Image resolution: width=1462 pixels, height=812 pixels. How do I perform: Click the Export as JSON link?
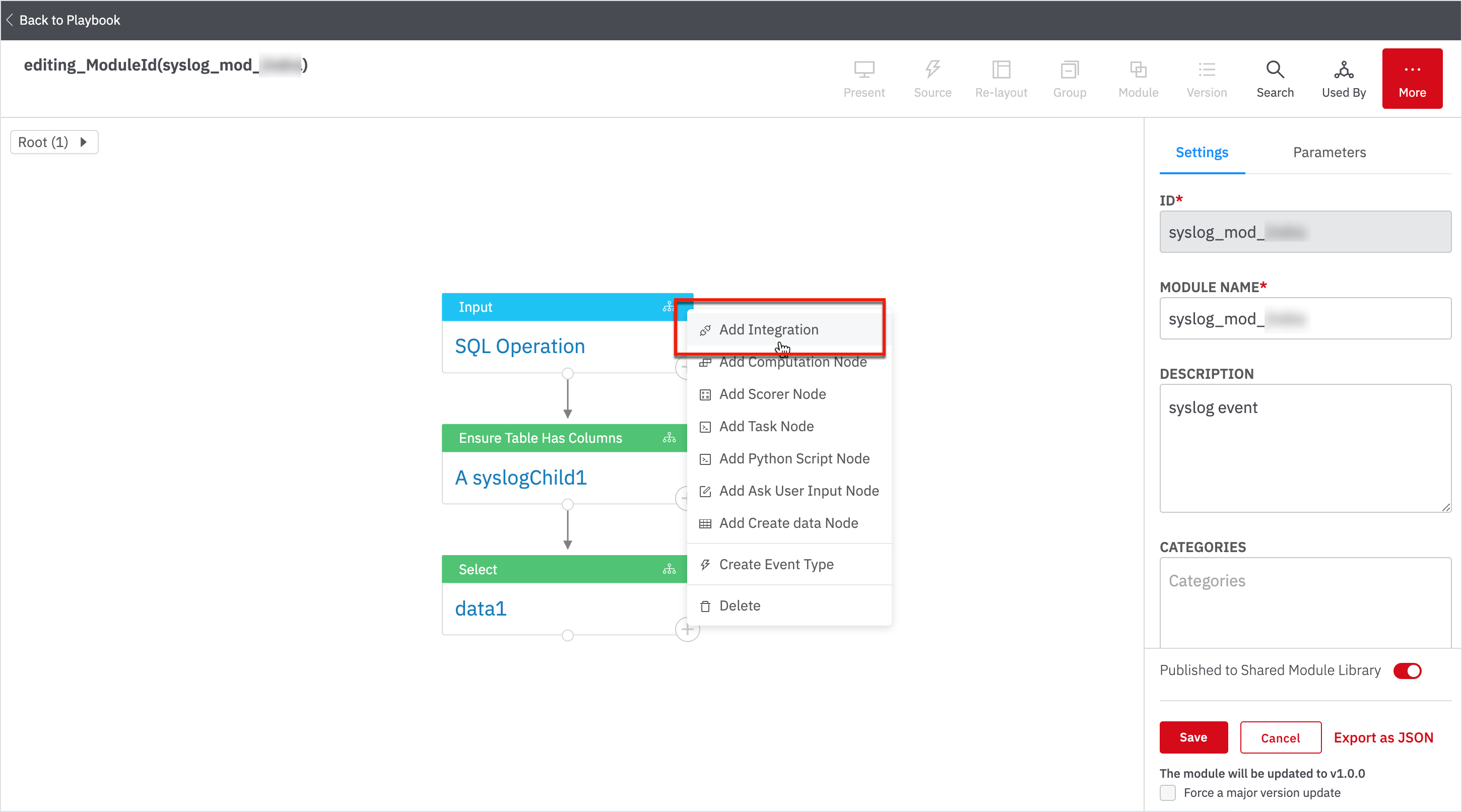click(x=1382, y=737)
